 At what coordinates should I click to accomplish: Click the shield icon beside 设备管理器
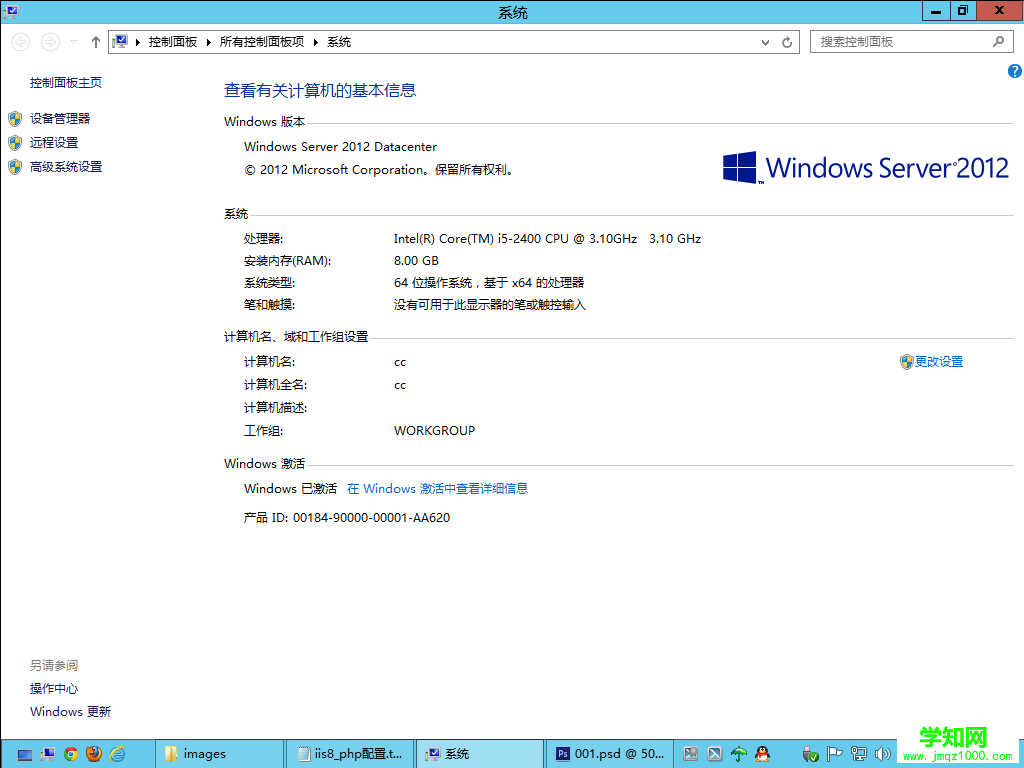click(15, 118)
